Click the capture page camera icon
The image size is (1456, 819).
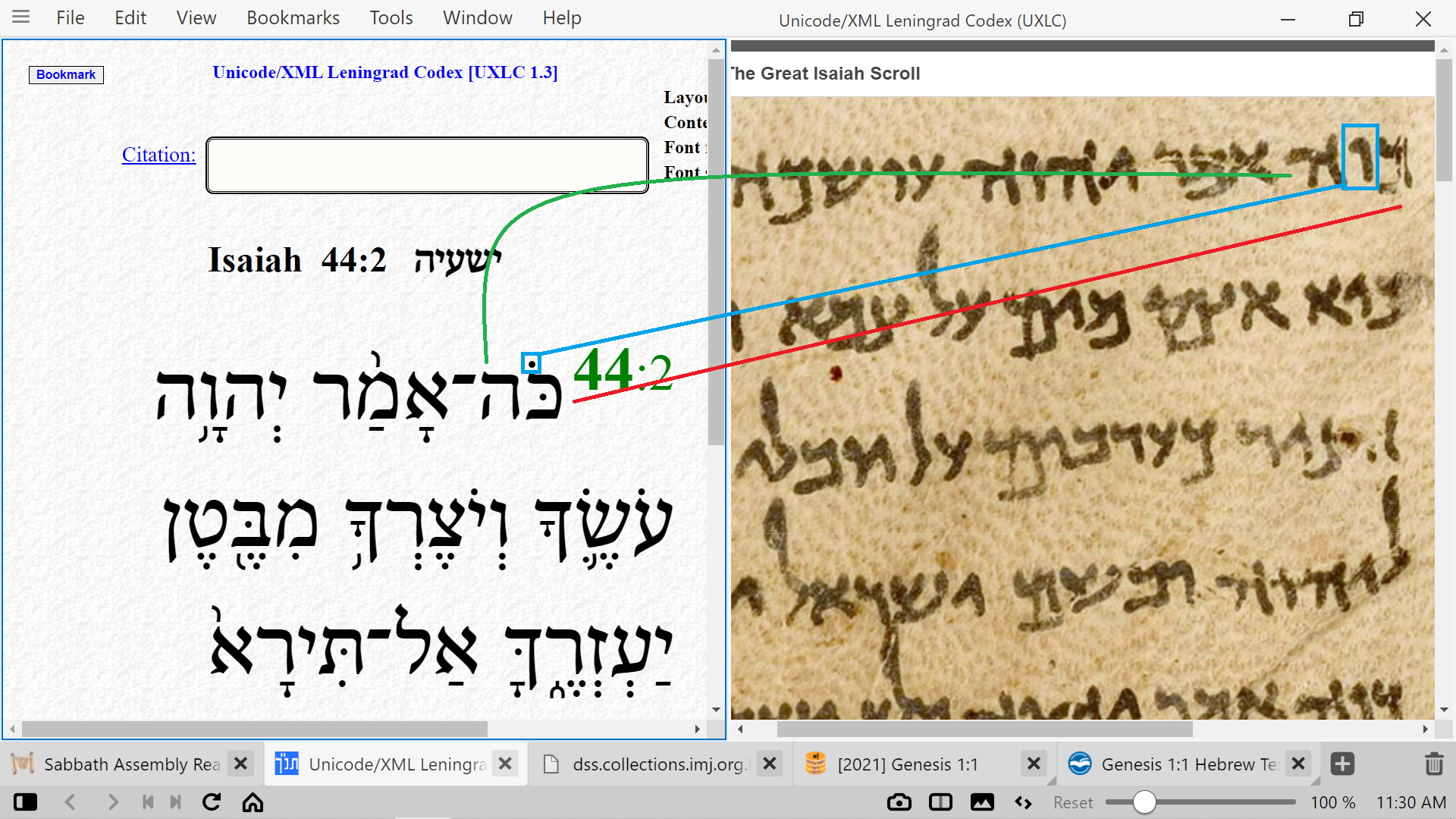[899, 802]
